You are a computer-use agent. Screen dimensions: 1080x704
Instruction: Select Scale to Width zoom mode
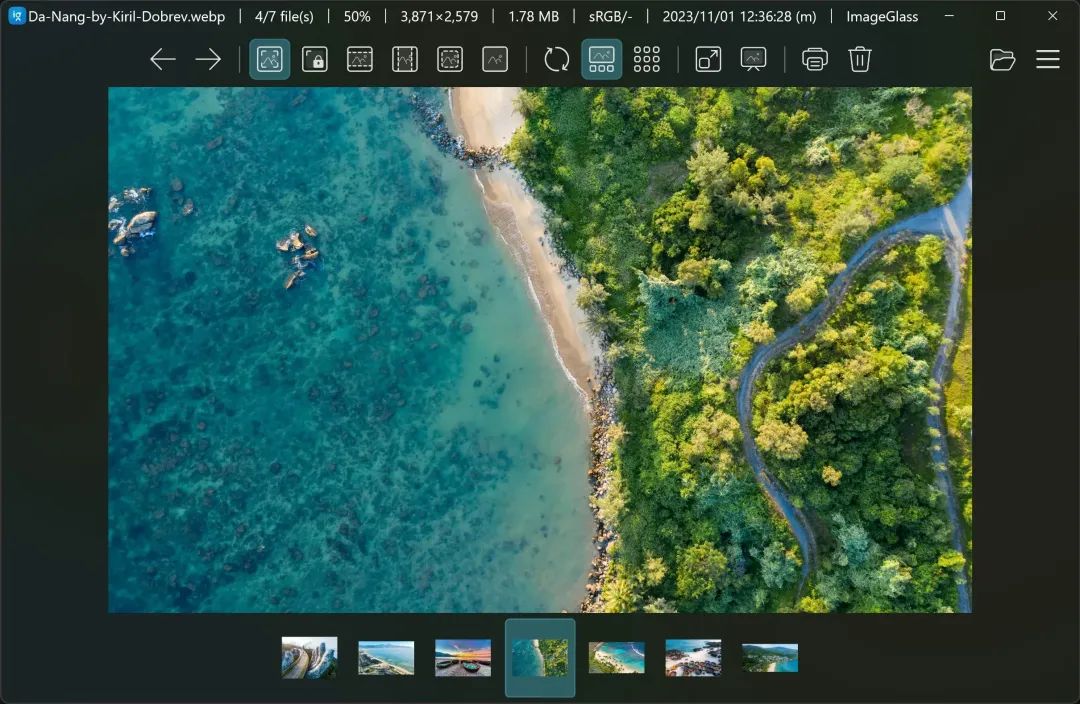coord(360,60)
